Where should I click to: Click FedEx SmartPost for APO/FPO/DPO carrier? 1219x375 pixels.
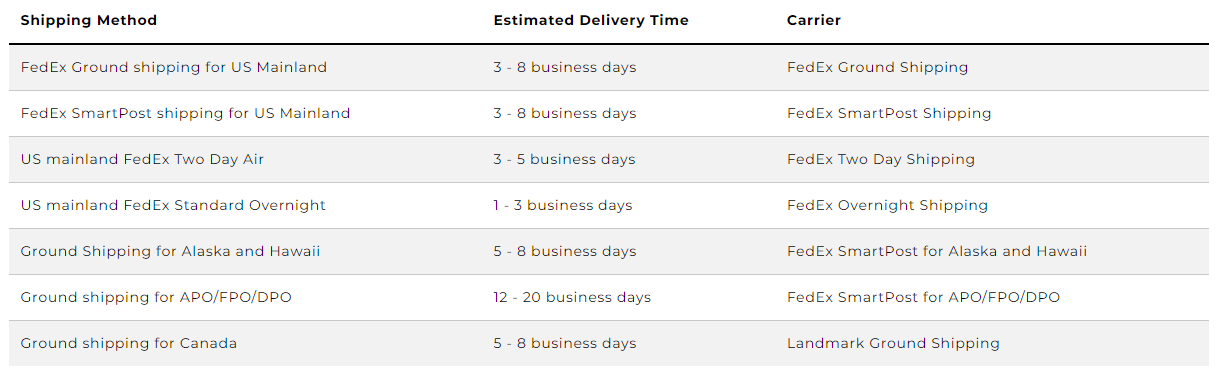click(x=924, y=298)
